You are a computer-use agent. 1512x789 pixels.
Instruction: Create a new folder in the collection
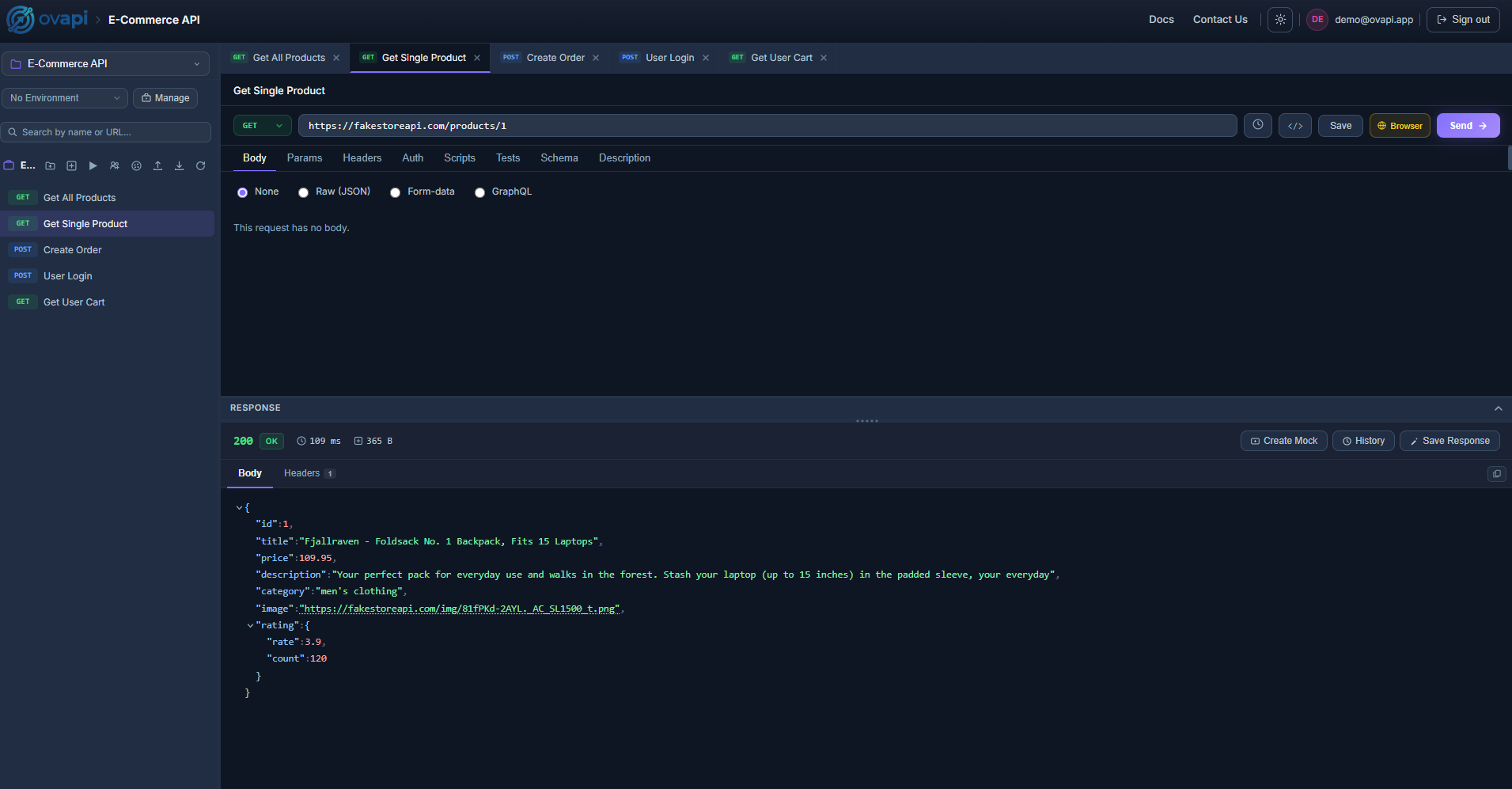click(x=49, y=165)
